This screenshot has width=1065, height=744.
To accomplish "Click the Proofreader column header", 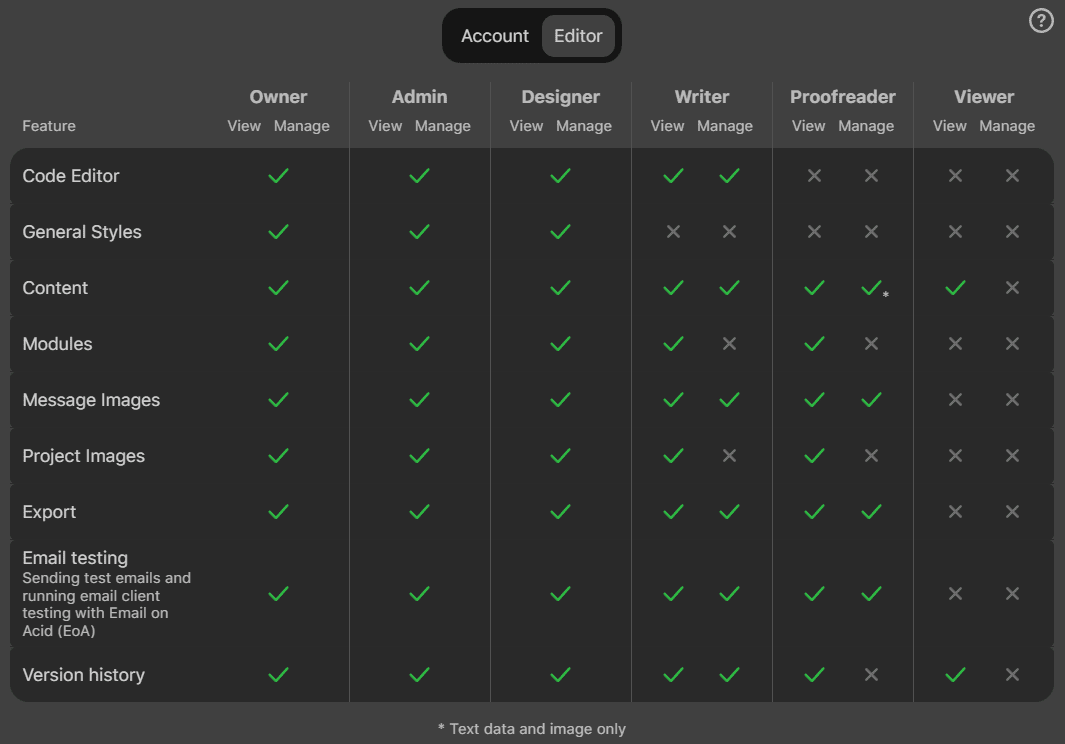I will point(842,97).
